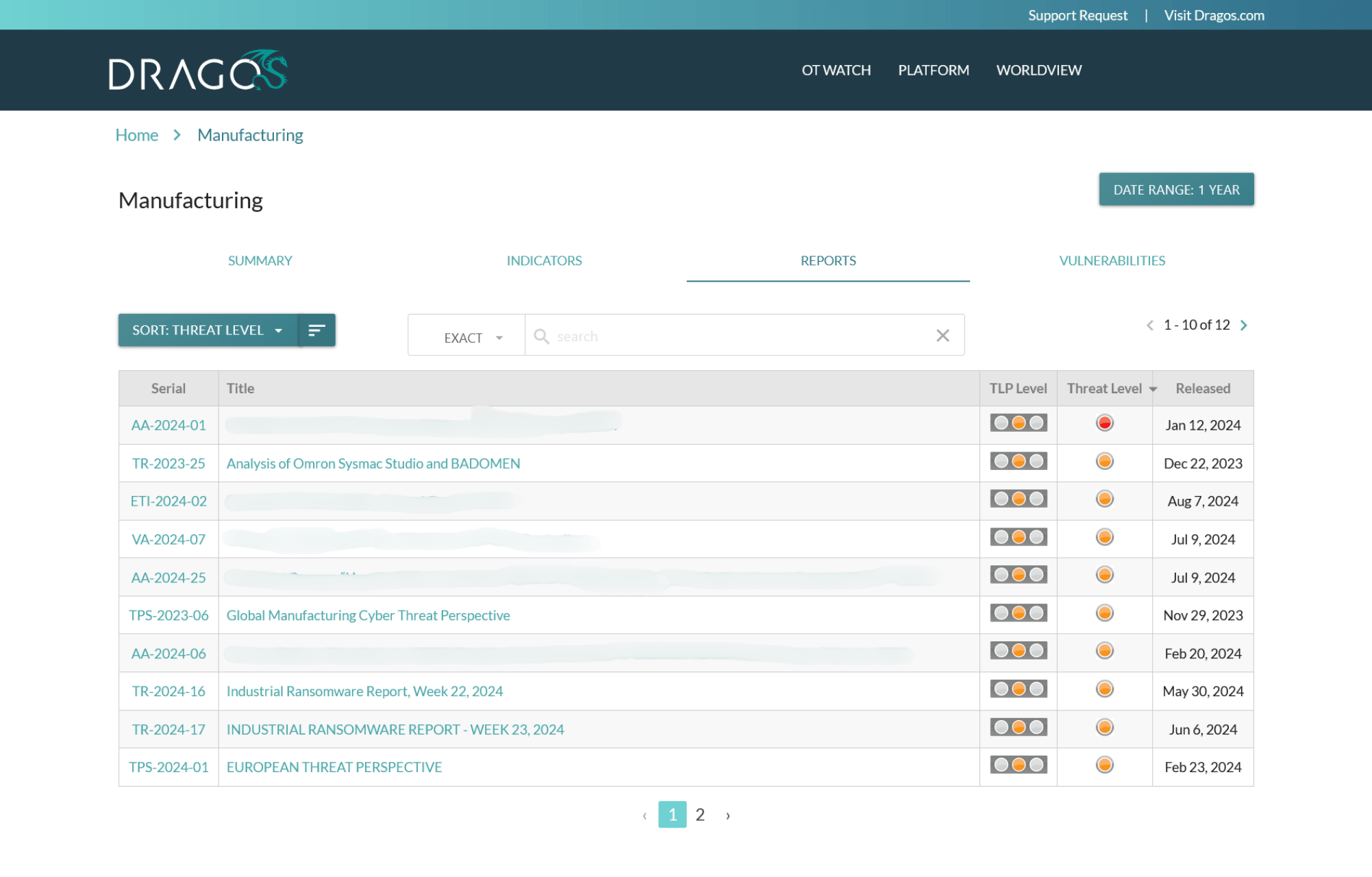Select page 1 in bottom pagination
The image size is (1372, 877).
[x=673, y=815]
